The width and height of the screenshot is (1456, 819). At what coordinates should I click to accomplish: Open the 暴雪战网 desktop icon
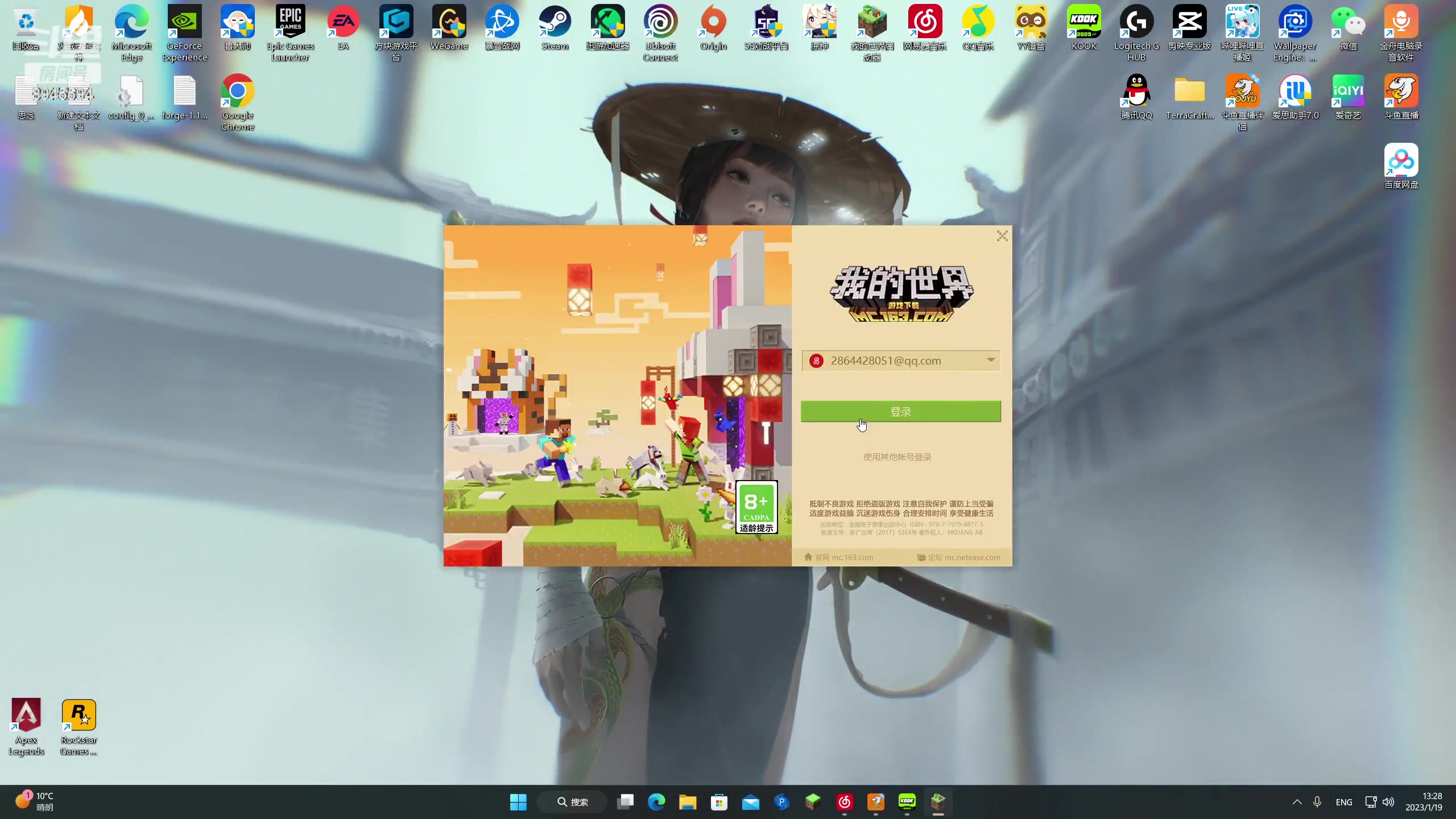tap(502, 28)
